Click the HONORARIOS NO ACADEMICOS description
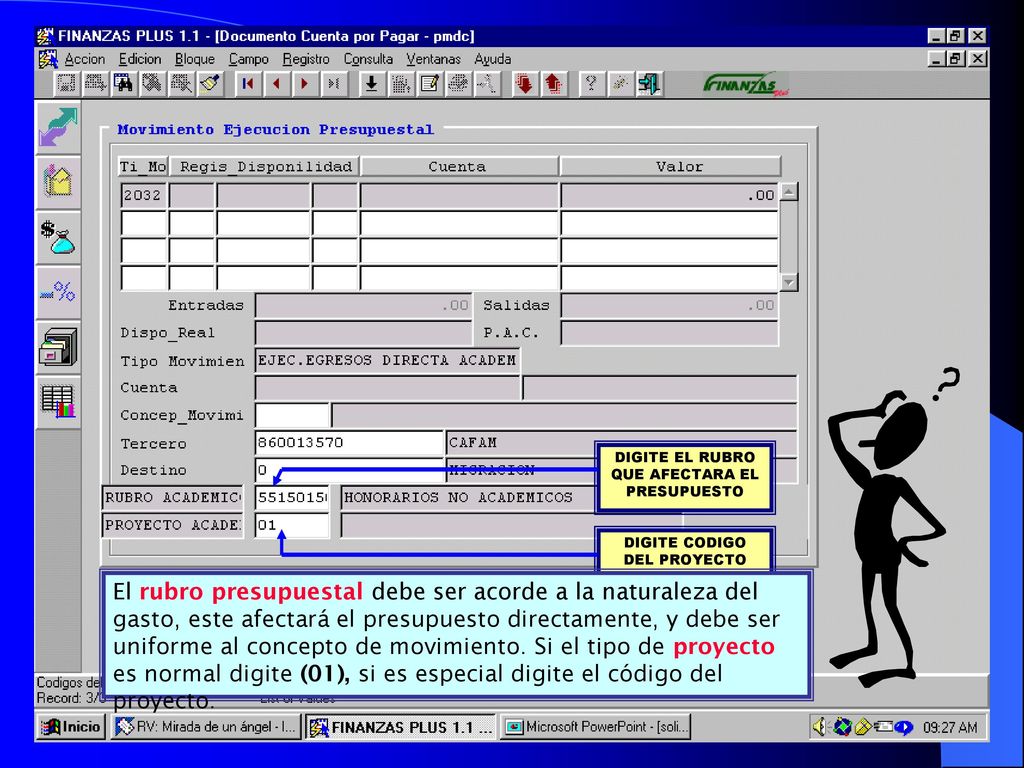 click(467, 498)
